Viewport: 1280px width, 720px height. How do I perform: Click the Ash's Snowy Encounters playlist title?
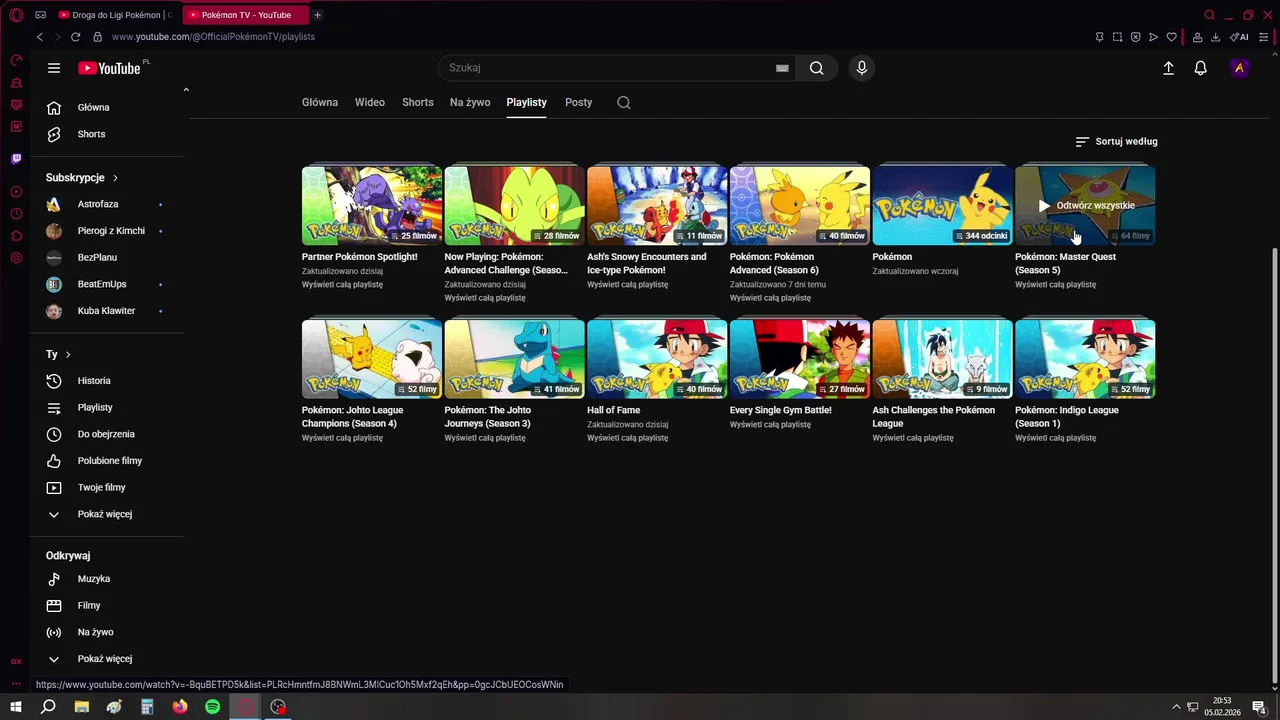tap(647, 263)
